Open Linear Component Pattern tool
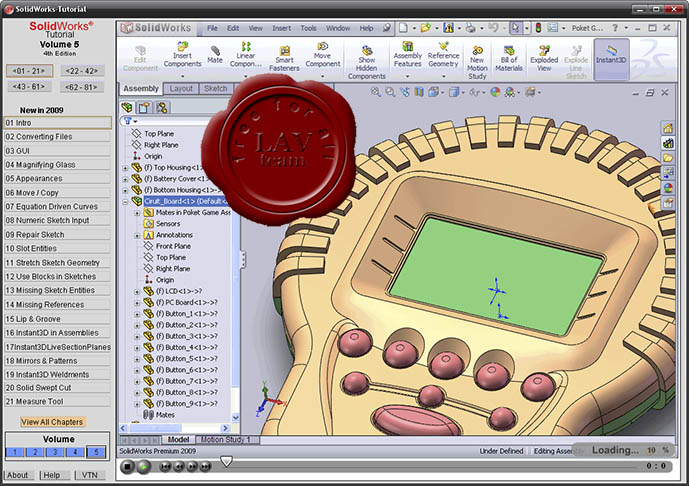 [x=246, y=55]
